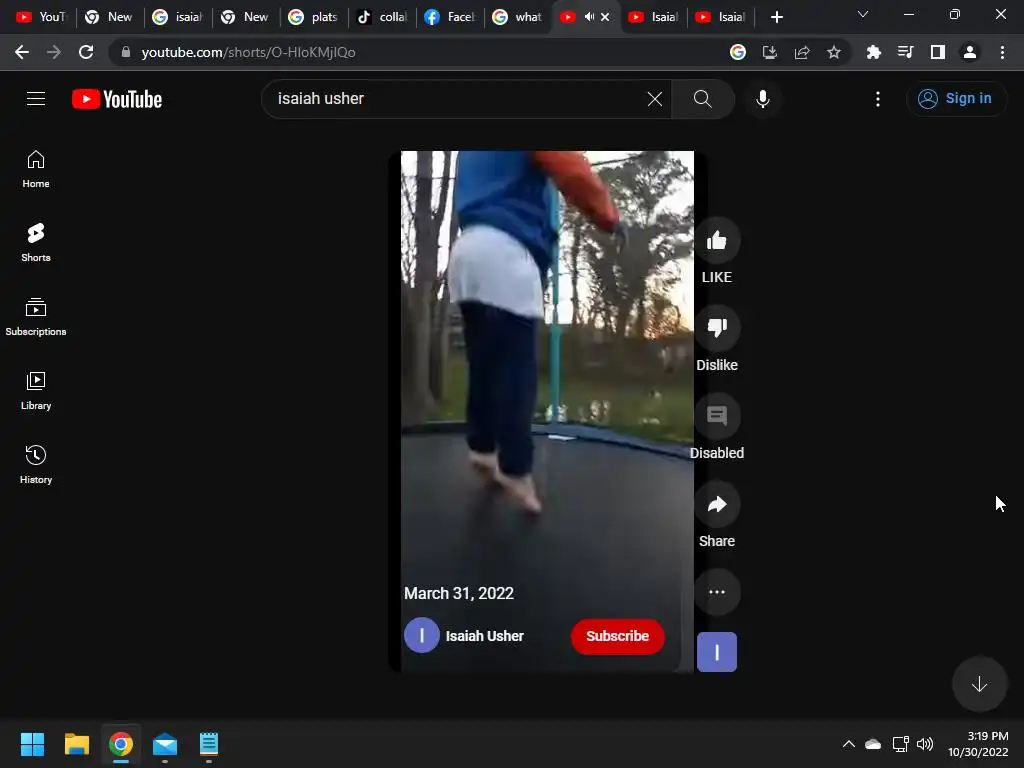Screen dimensions: 1024x768
Task: Open Chrome three-dot menu
Action: tap(1002, 52)
